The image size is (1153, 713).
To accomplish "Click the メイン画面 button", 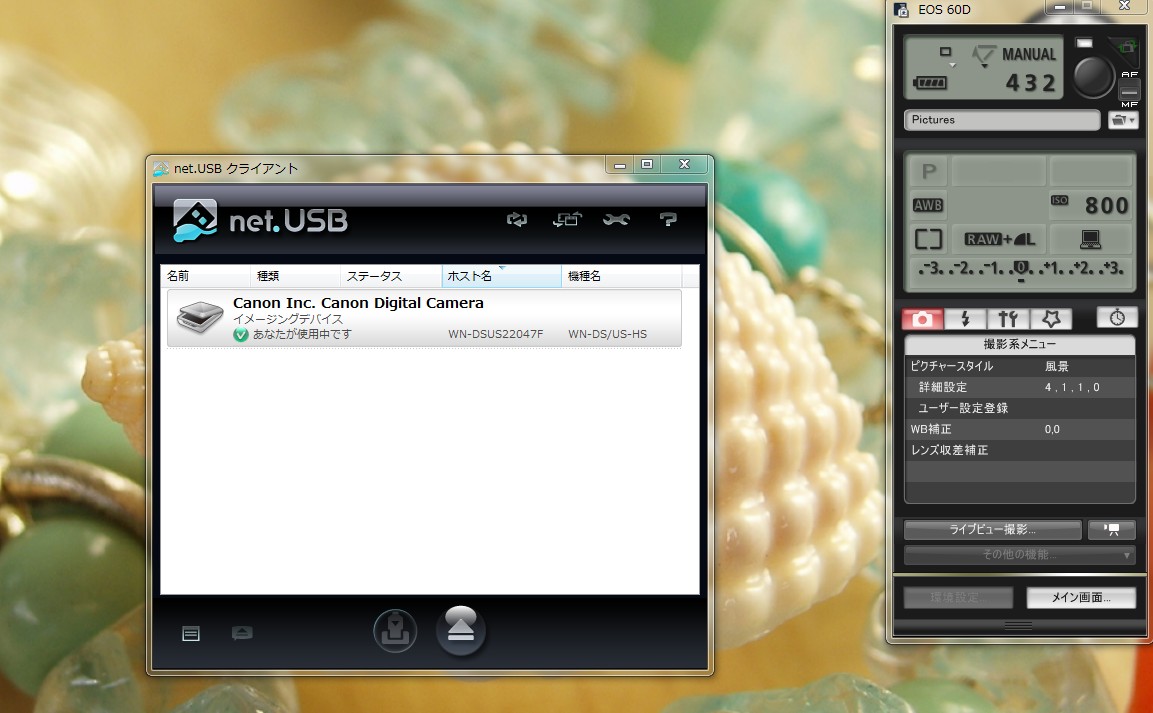I will [1081, 597].
